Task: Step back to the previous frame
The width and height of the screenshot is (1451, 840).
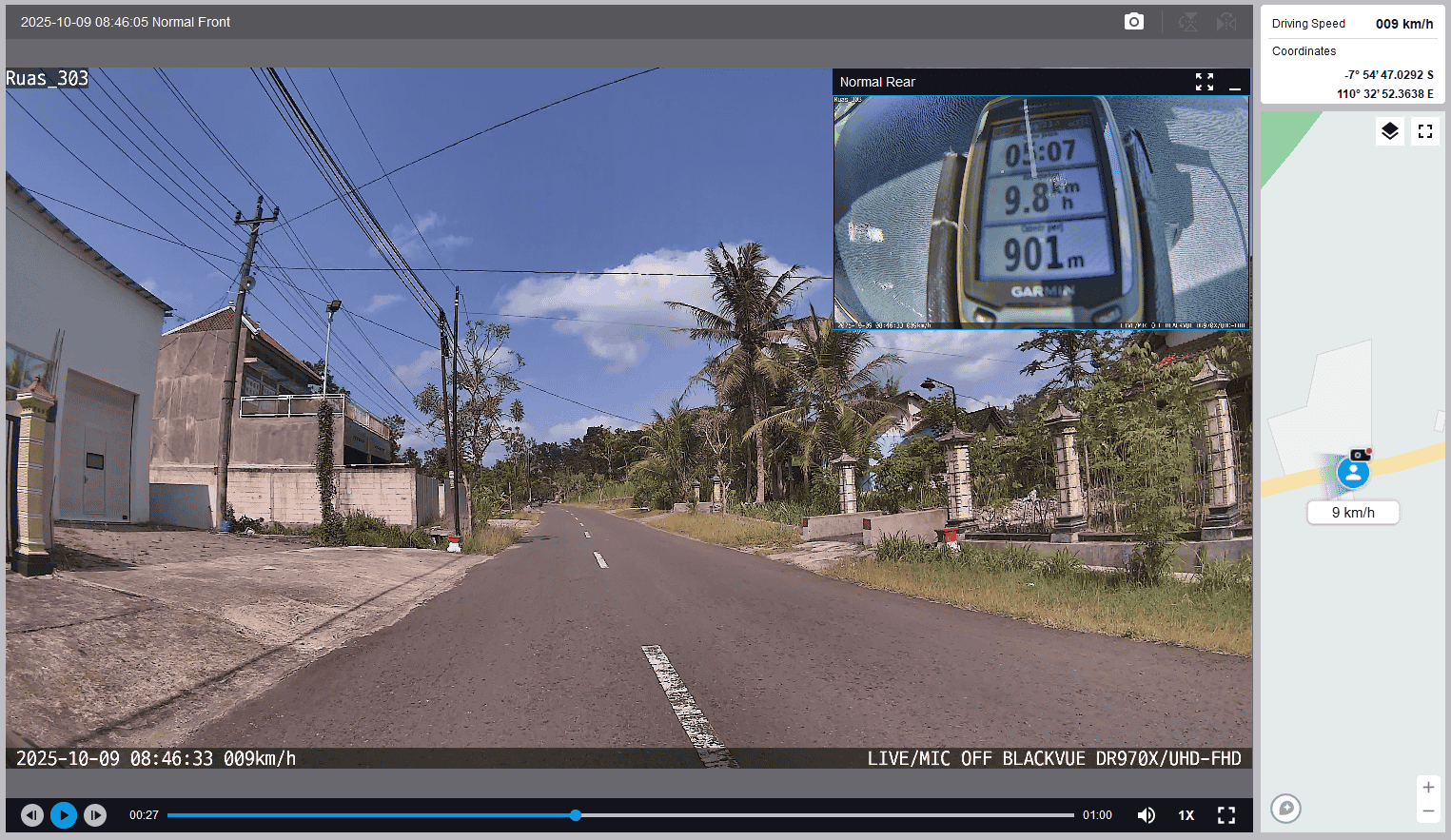Action: (x=32, y=815)
